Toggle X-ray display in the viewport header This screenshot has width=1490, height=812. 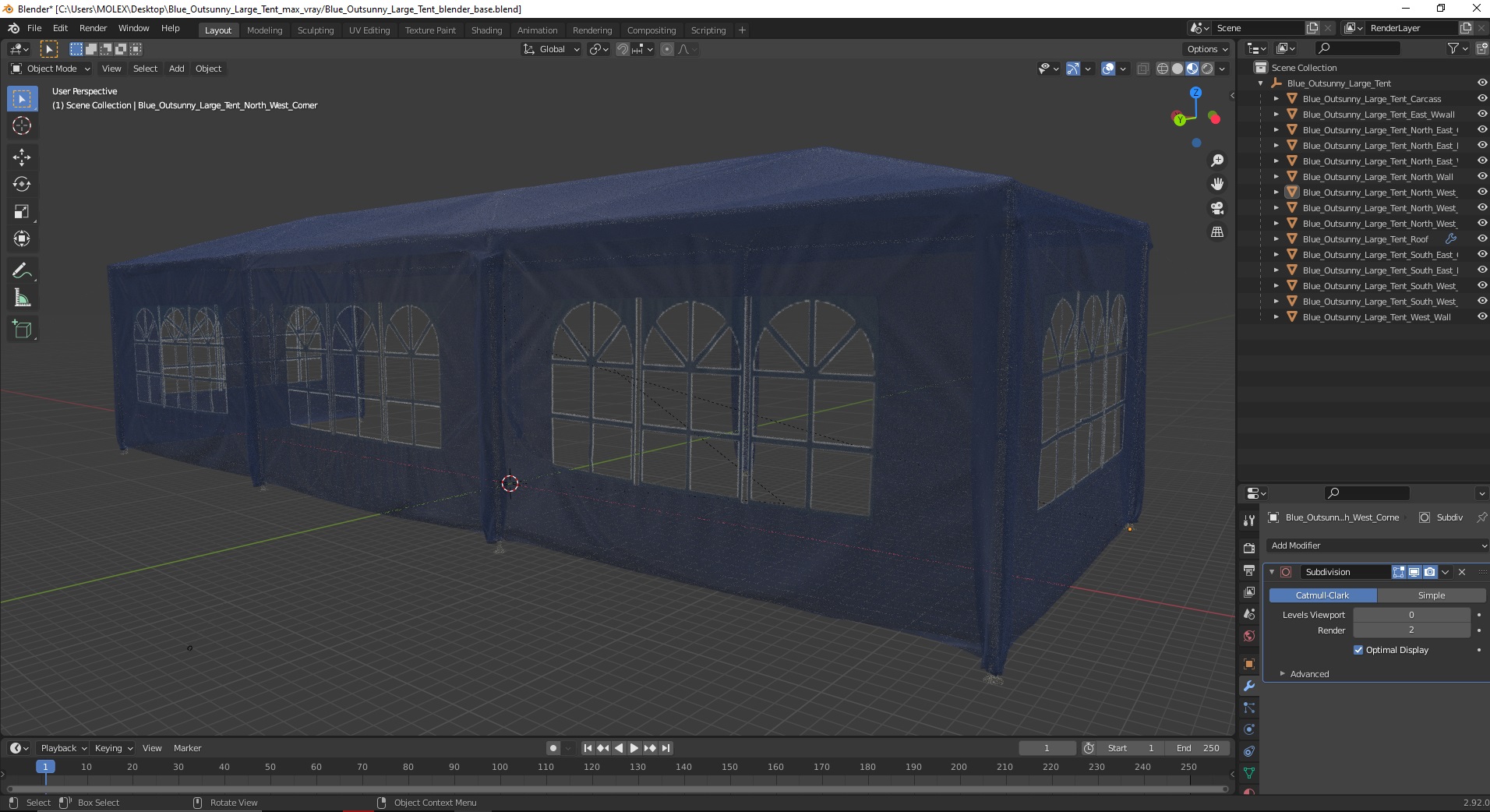pyautogui.click(x=1142, y=69)
